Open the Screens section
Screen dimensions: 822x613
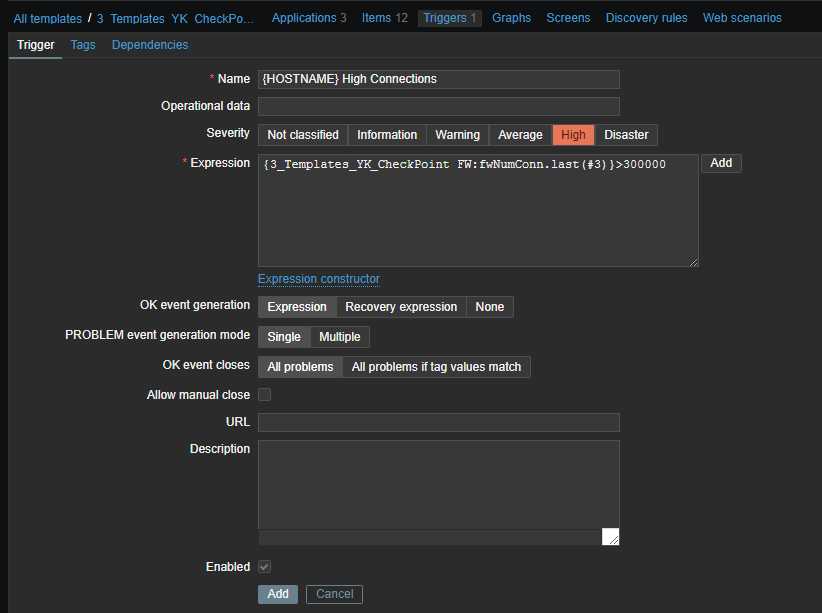(x=568, y=18)
